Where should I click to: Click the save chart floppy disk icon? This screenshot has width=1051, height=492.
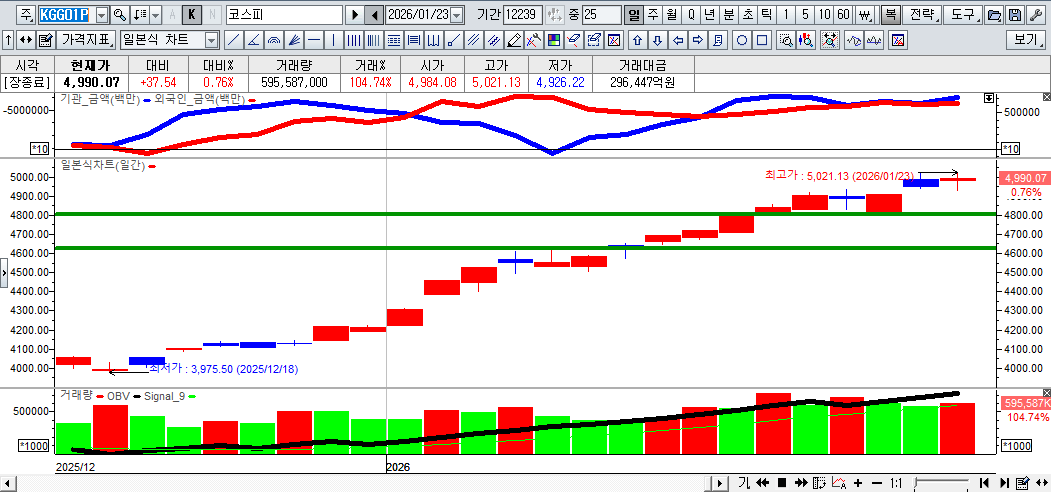(x=1014, y=15)
